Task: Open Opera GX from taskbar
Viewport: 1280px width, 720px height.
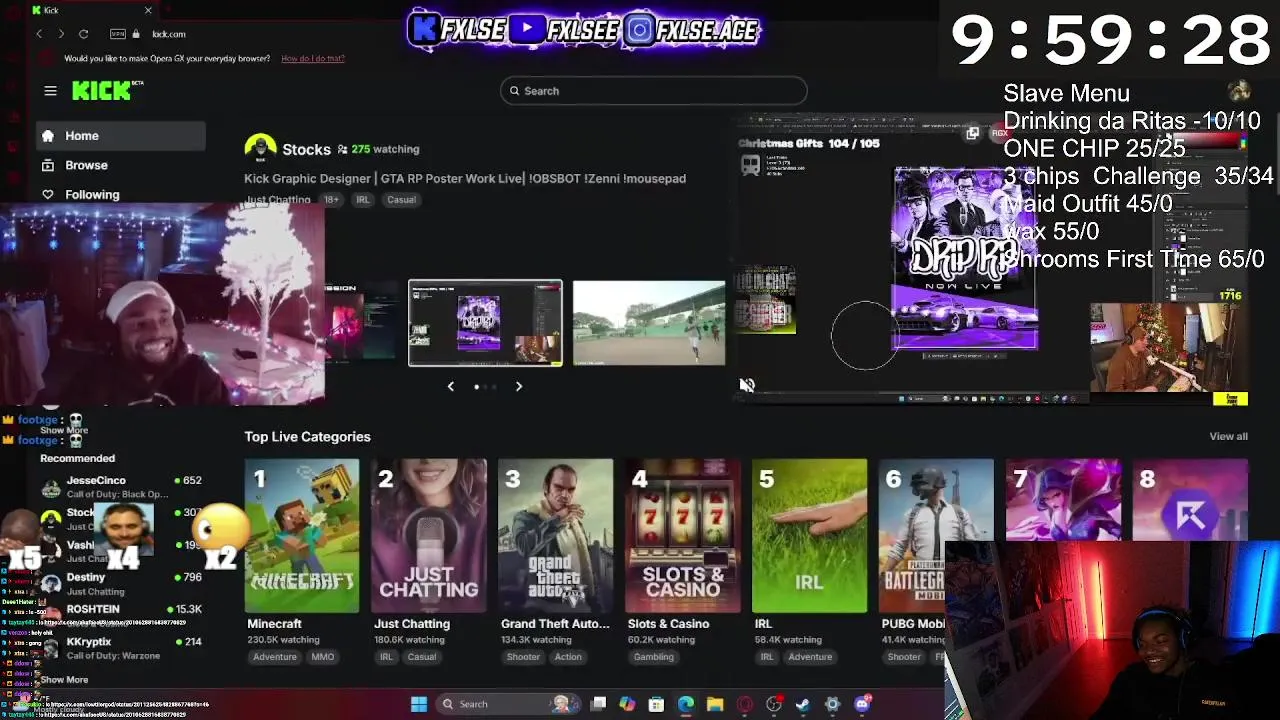Action: (x=744, y=704)
